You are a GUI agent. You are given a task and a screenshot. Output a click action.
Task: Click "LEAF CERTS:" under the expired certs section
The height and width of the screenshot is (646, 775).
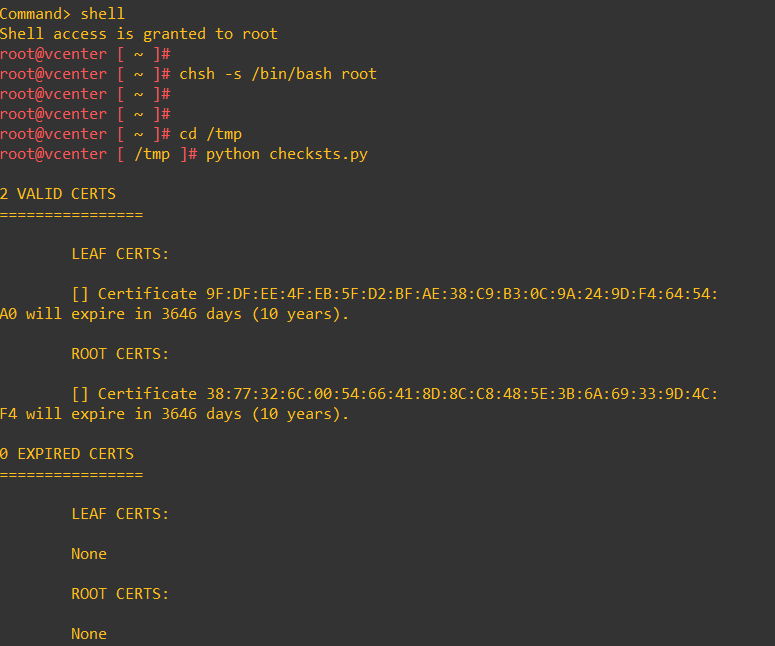tap(120, 514)
